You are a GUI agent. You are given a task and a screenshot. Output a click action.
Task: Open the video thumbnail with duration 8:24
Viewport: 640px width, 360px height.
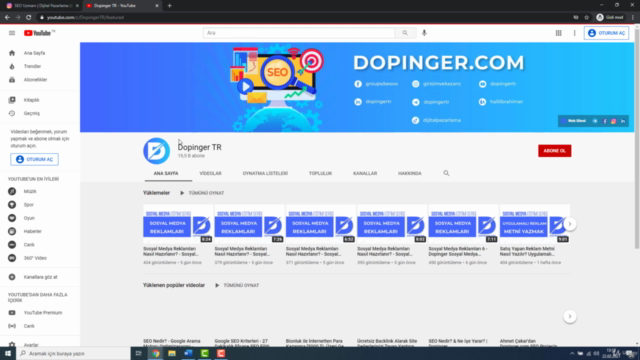click(x=178, y=224)
